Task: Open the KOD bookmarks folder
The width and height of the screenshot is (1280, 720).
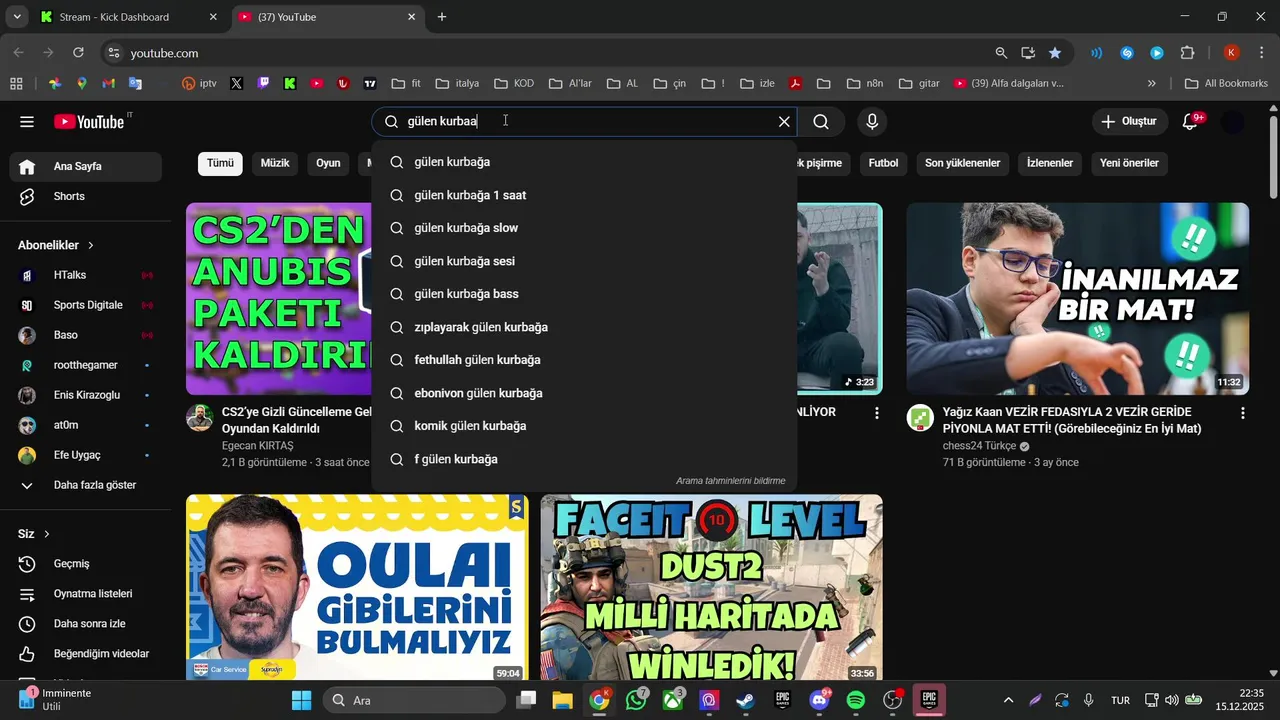Action: pyautogui.click(x=514, y=84)
